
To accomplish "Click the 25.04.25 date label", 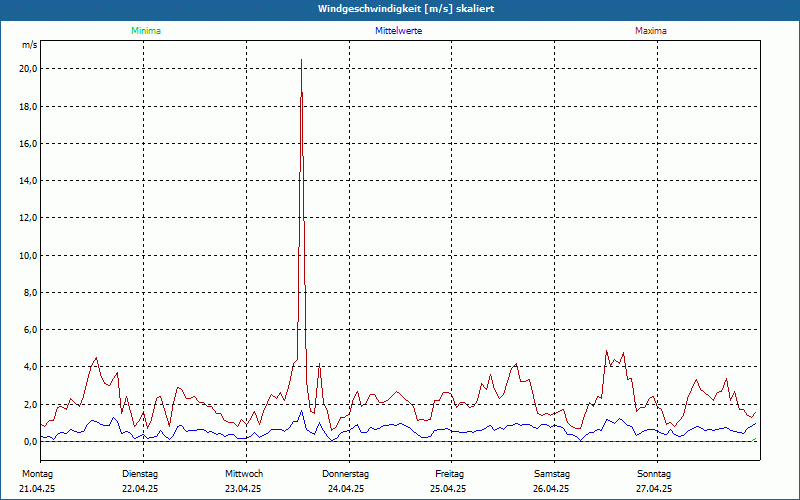I will pyautogui.click(x=448, y=489).
